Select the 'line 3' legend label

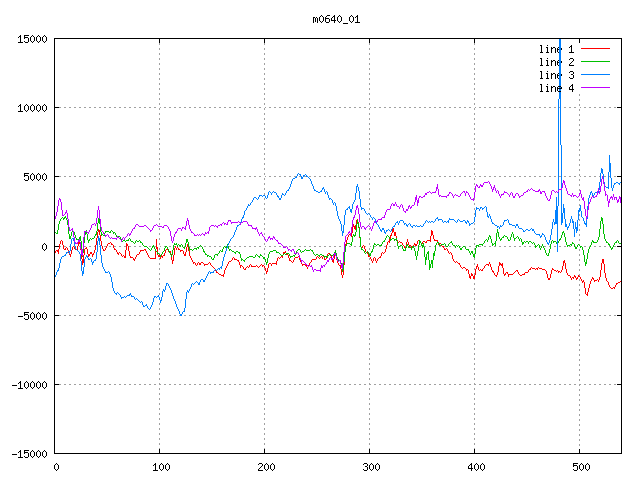coord(556,75)
